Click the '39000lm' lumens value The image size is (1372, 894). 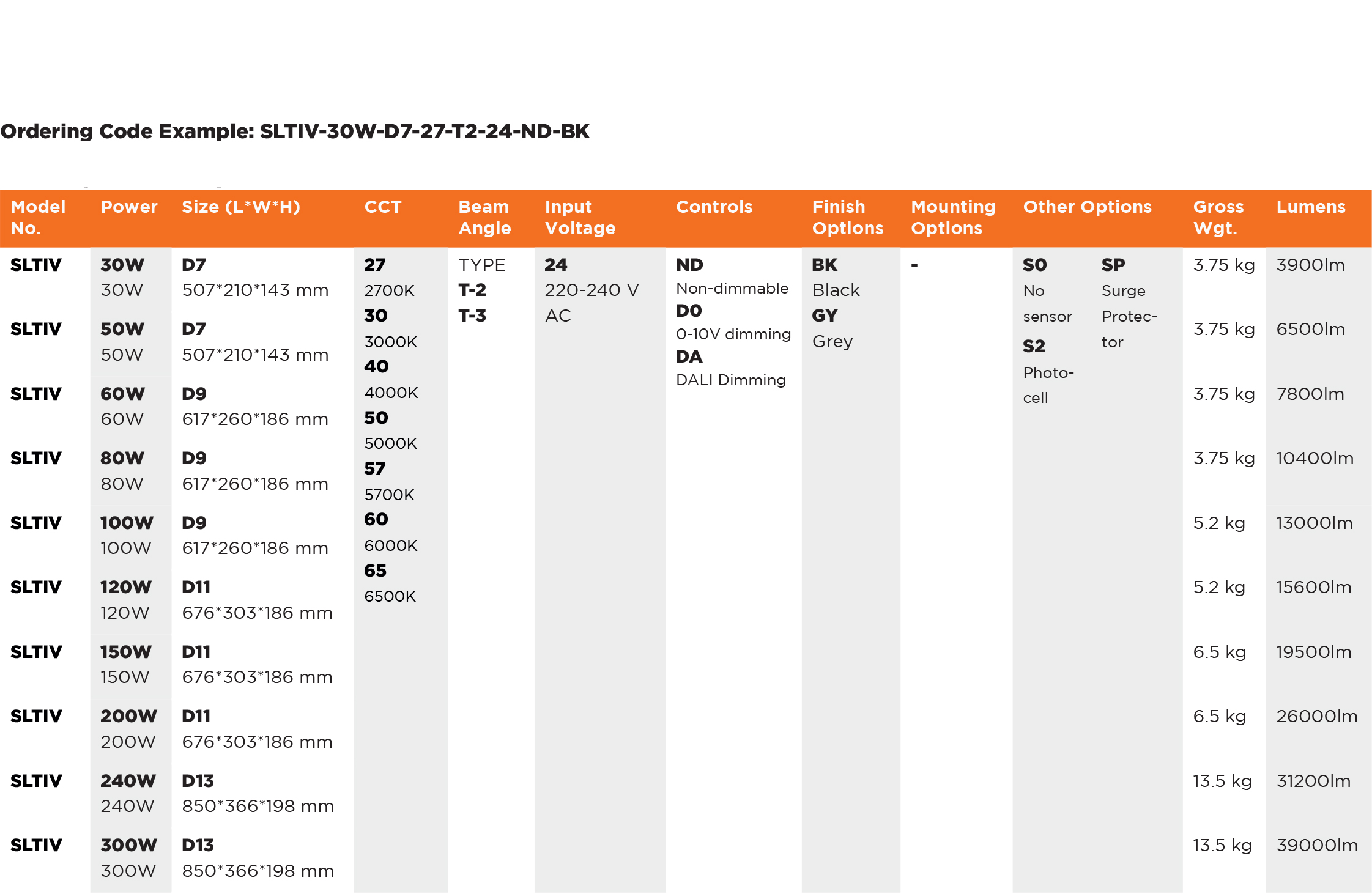click(1317, 845)
